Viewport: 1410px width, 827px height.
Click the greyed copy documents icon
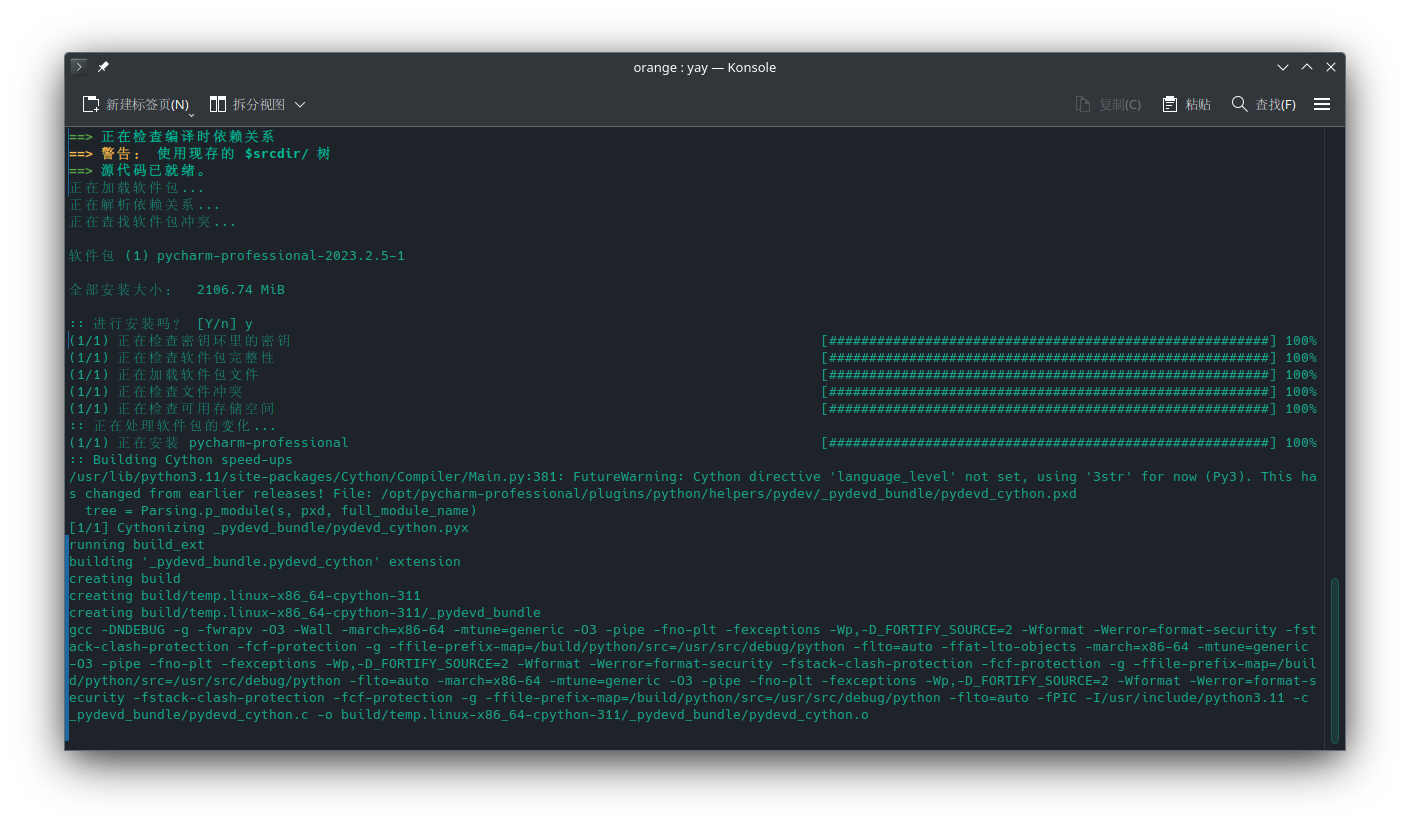pyautogui.click(x=1083, y=104)
